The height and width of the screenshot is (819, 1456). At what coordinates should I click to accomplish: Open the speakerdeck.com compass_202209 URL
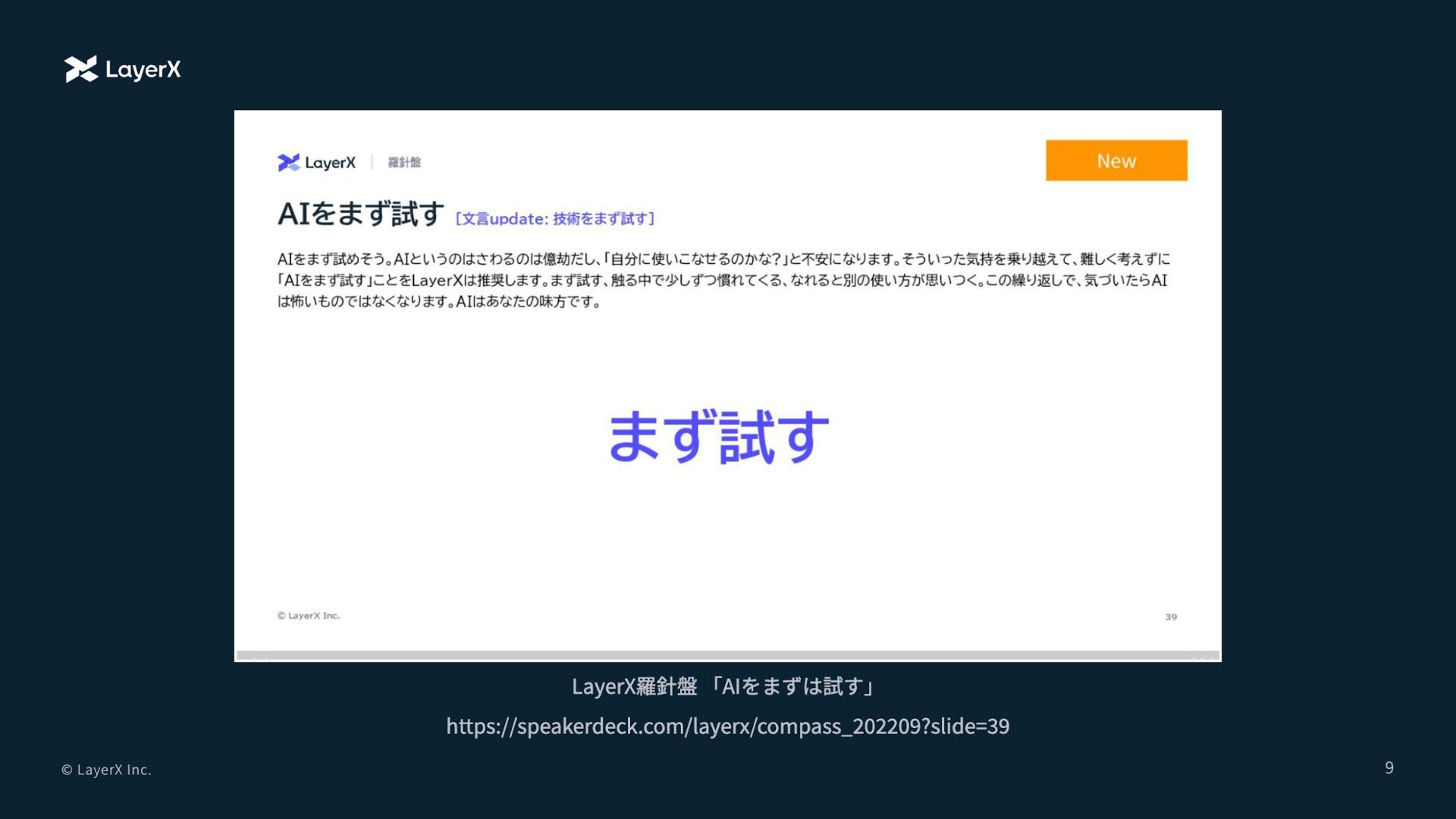pyautogui.click(x=727, y=726)
